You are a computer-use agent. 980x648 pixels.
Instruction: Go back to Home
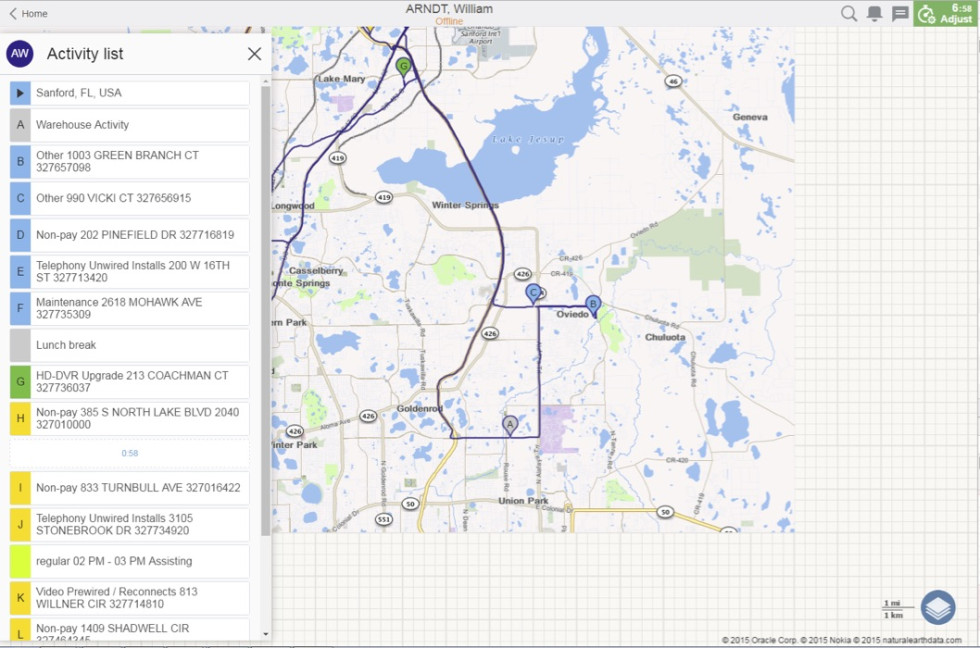[28, 13]
